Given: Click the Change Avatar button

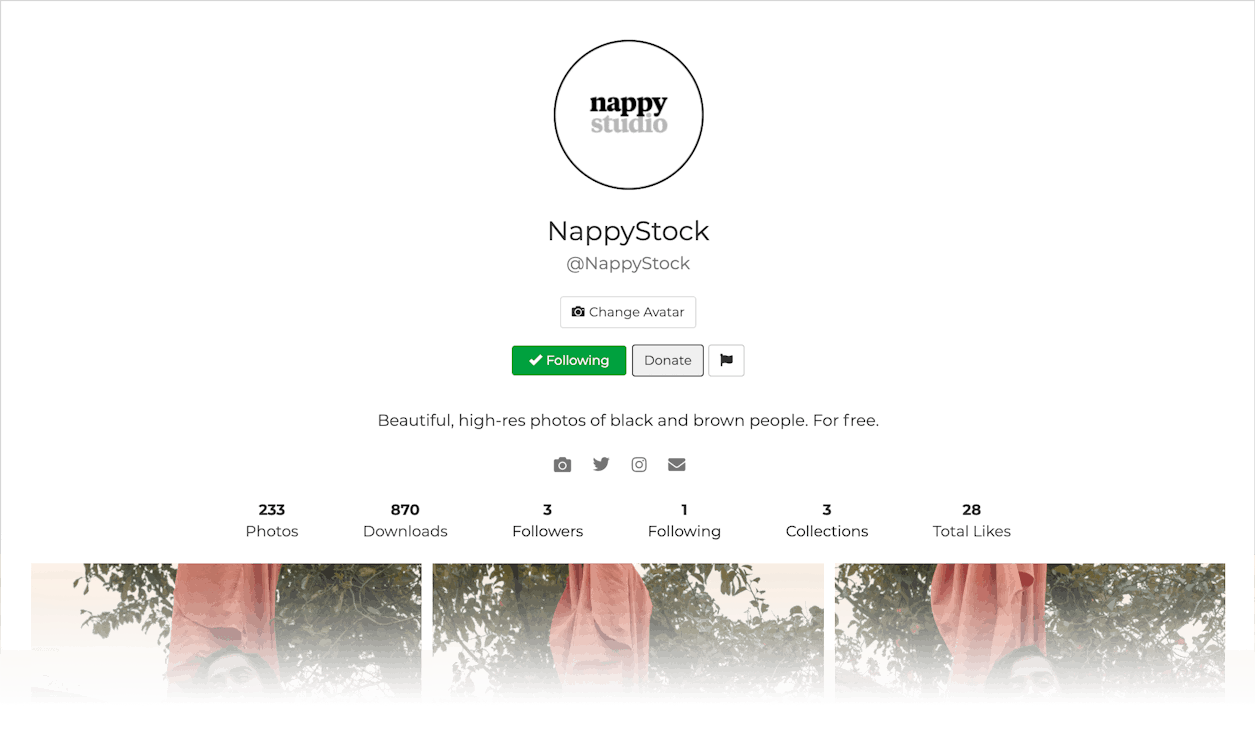Looking at the screenshot, I should (628, 312).
